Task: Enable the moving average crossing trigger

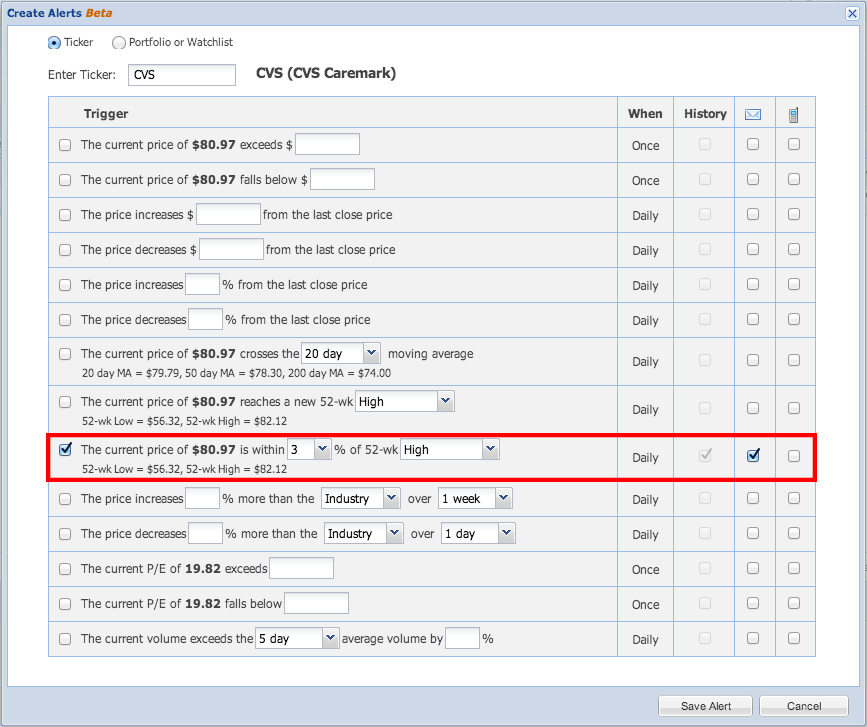Action: [65, 354]
